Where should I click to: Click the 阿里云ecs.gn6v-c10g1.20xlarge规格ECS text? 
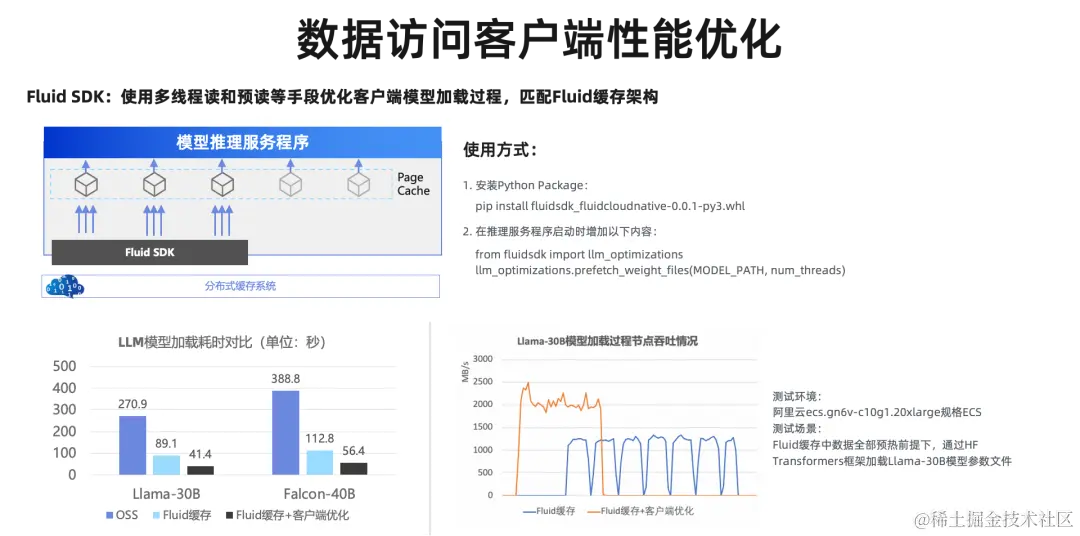point(877,413)
